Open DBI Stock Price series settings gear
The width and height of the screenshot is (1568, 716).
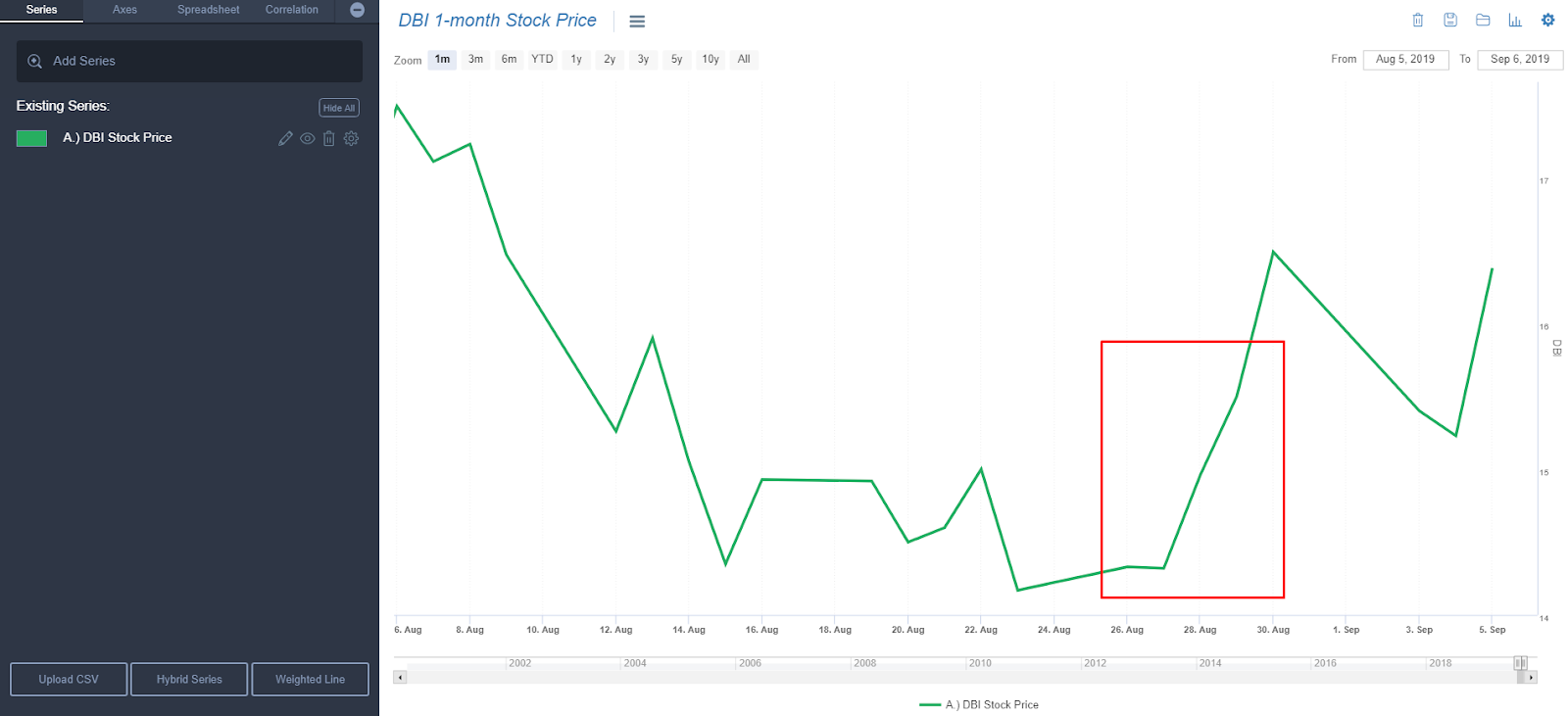[x=351, y=138]
